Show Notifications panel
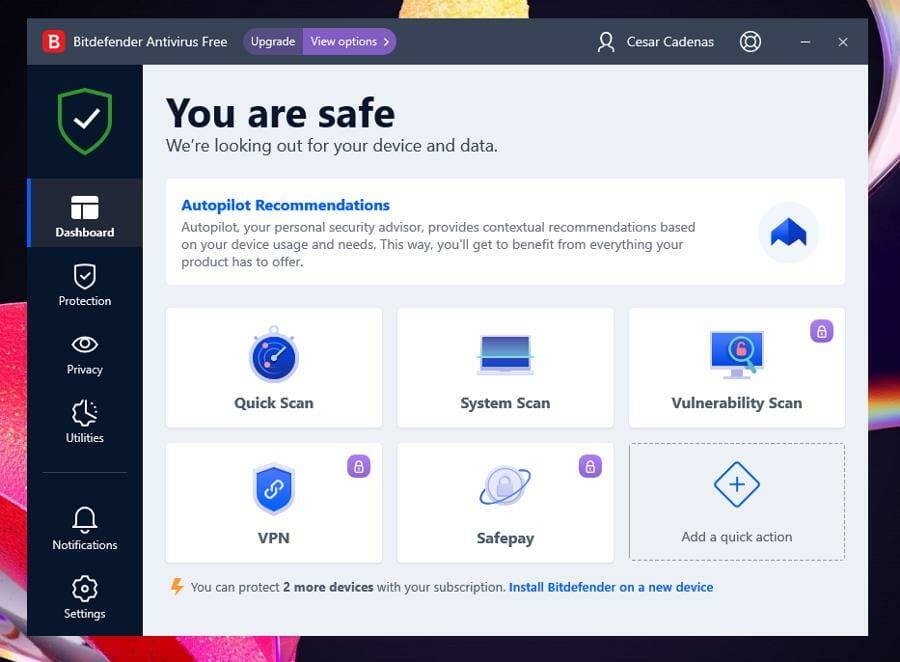Viewport: 900px width, 662px height. [x=85, y=529]
